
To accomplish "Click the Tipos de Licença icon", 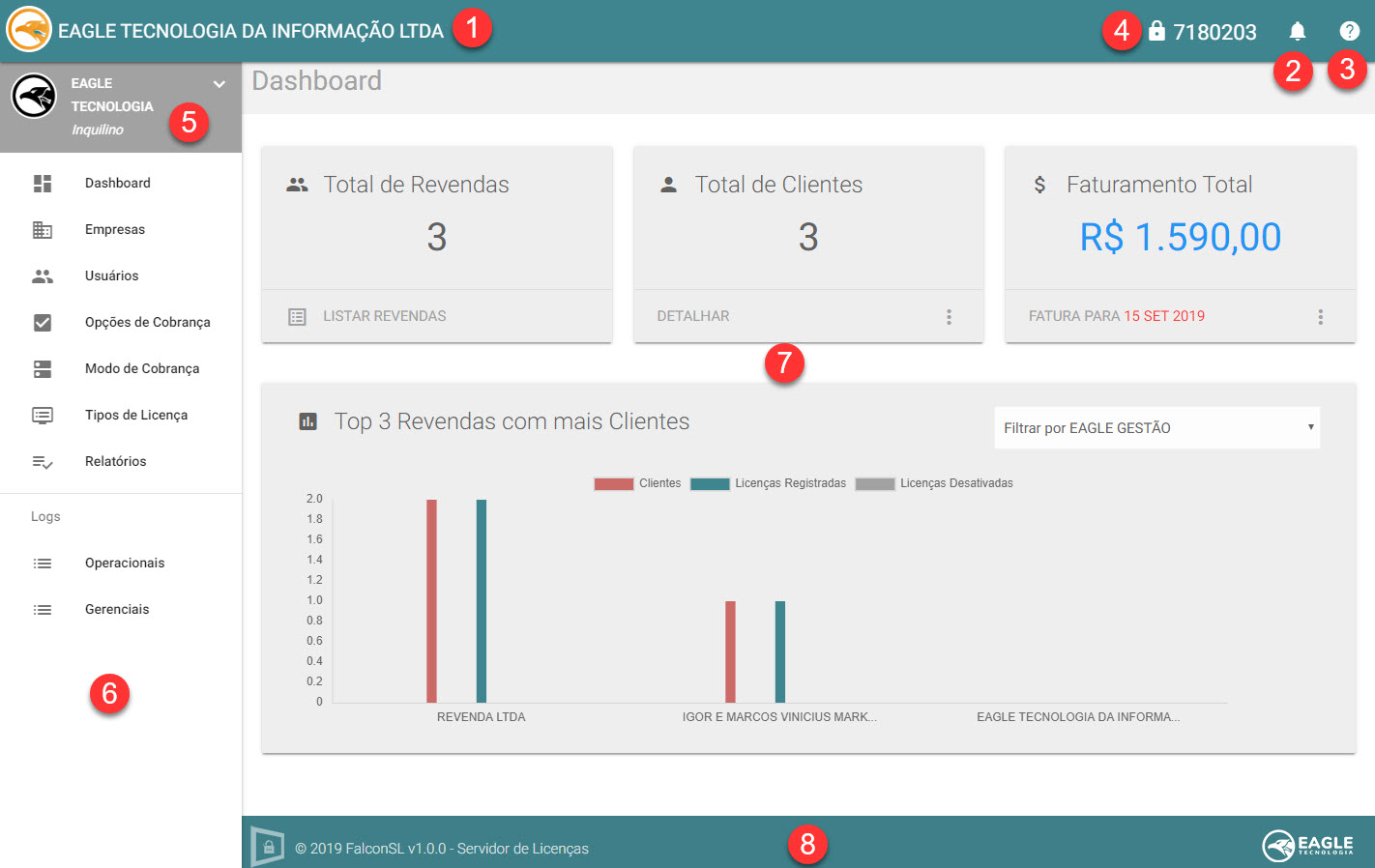I will [43, 416].
